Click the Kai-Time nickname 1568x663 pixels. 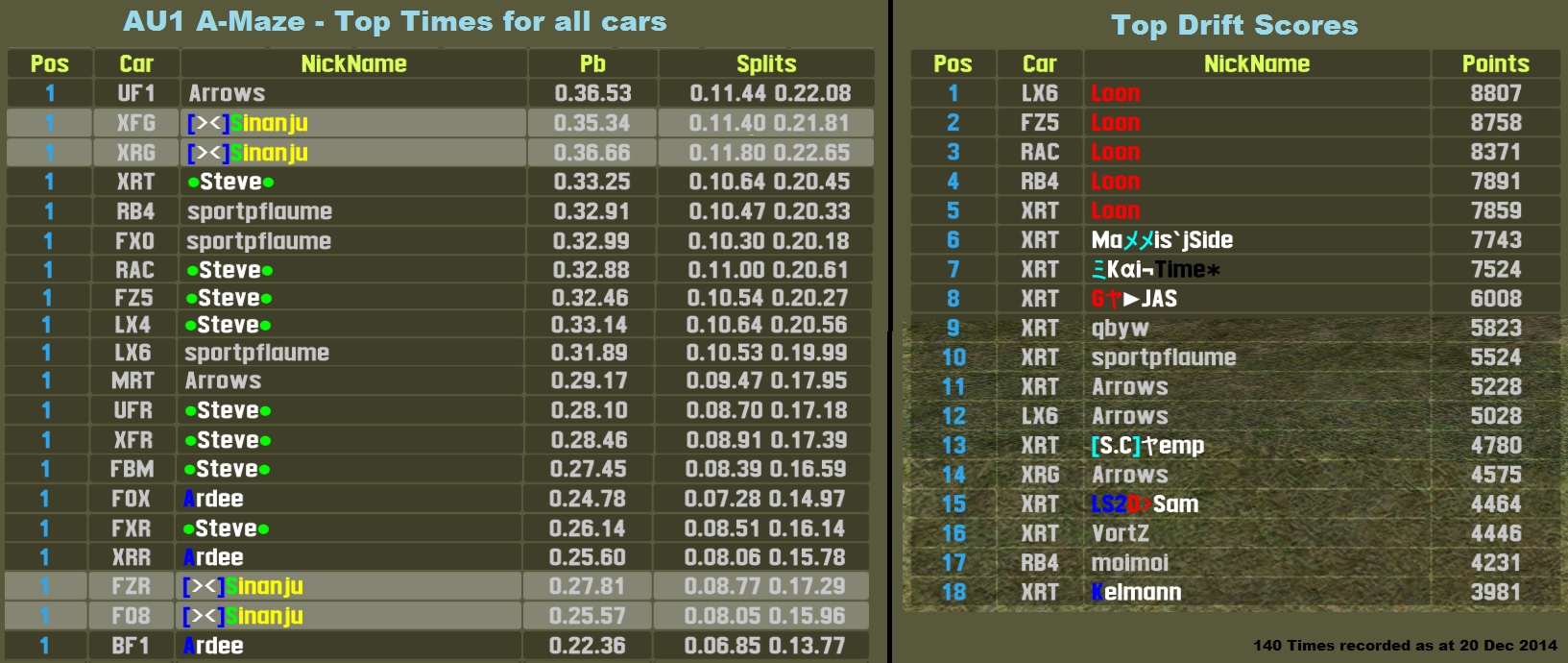[1156, 269]
